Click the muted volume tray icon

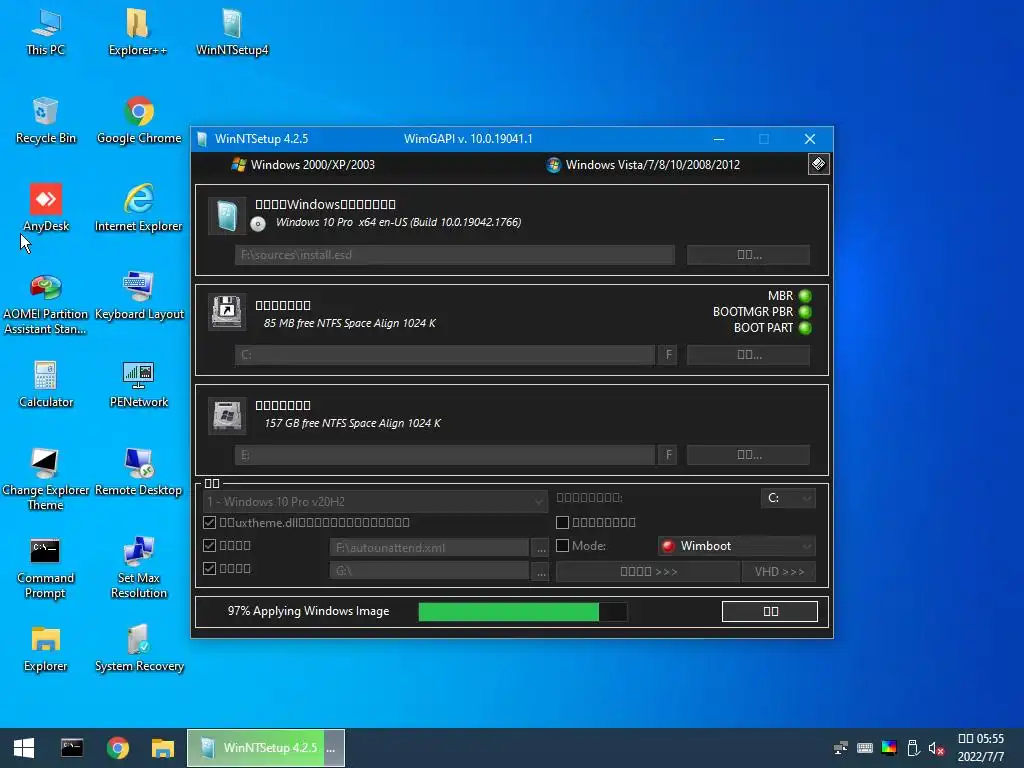pos(936,748)
